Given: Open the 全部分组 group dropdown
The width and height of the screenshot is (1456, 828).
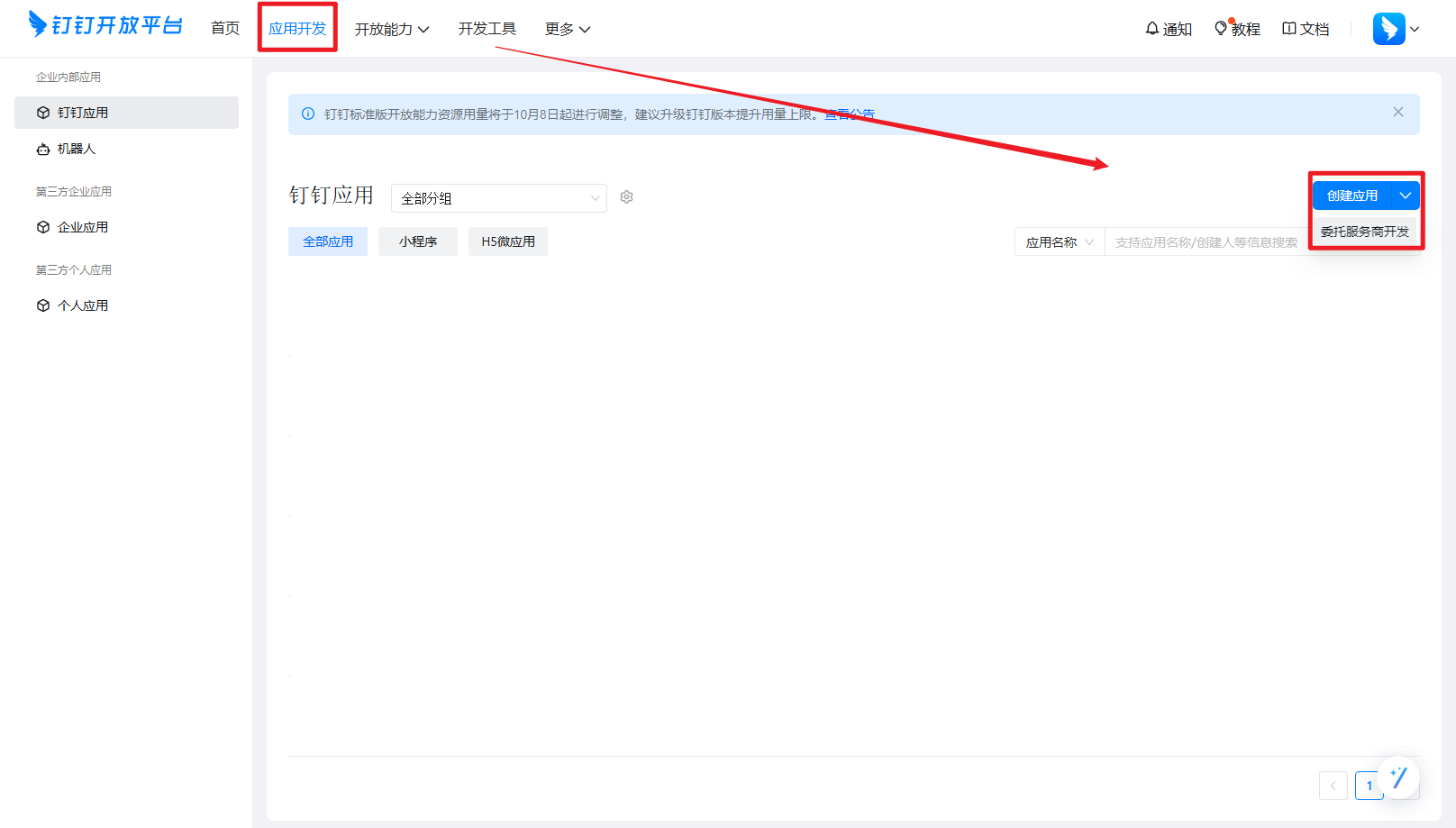Looking at the screenshot, I should [x=499, y=198].
